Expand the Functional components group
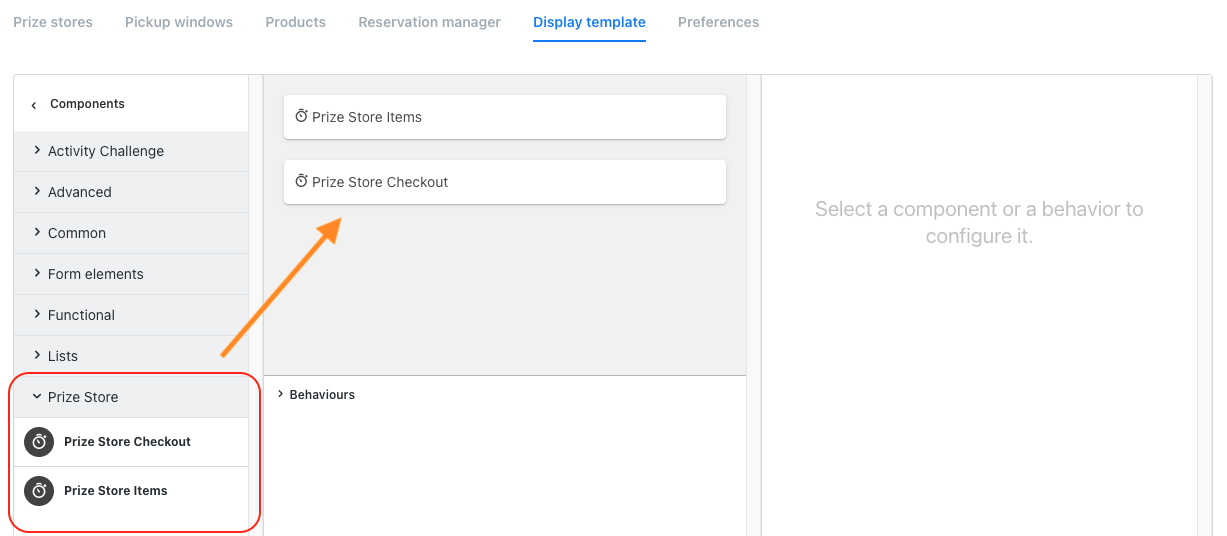 tap(81, 315)
